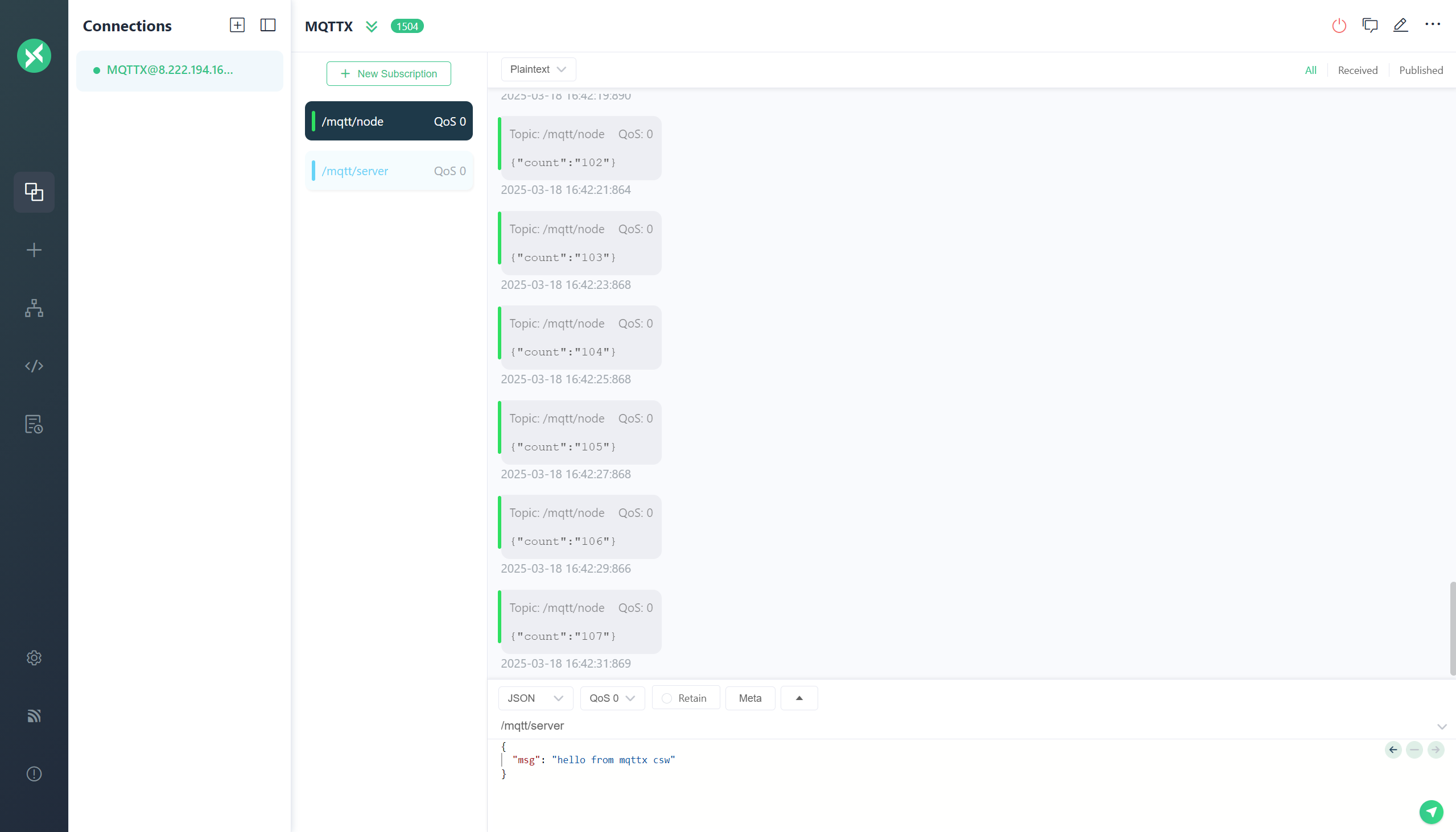
Task: Open the Plaintext format dropdown
Action: pos(538,69)
